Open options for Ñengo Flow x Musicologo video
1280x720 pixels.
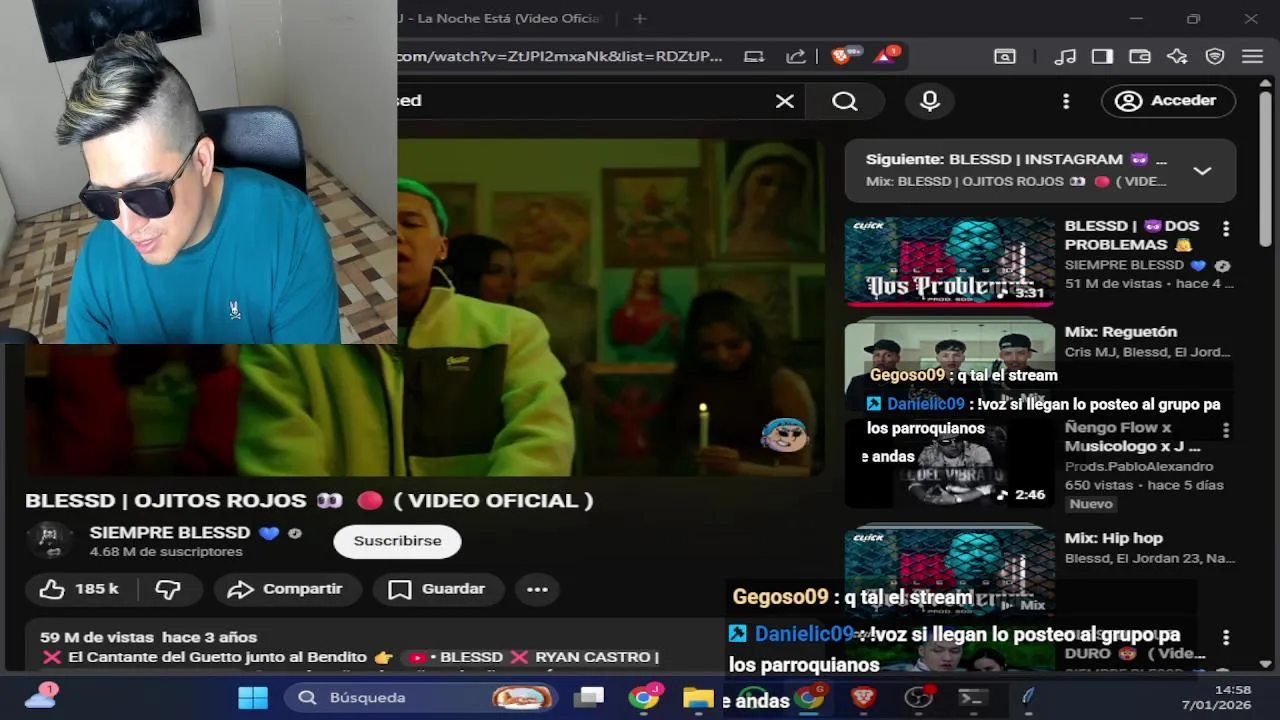[x=1226, y=430]
